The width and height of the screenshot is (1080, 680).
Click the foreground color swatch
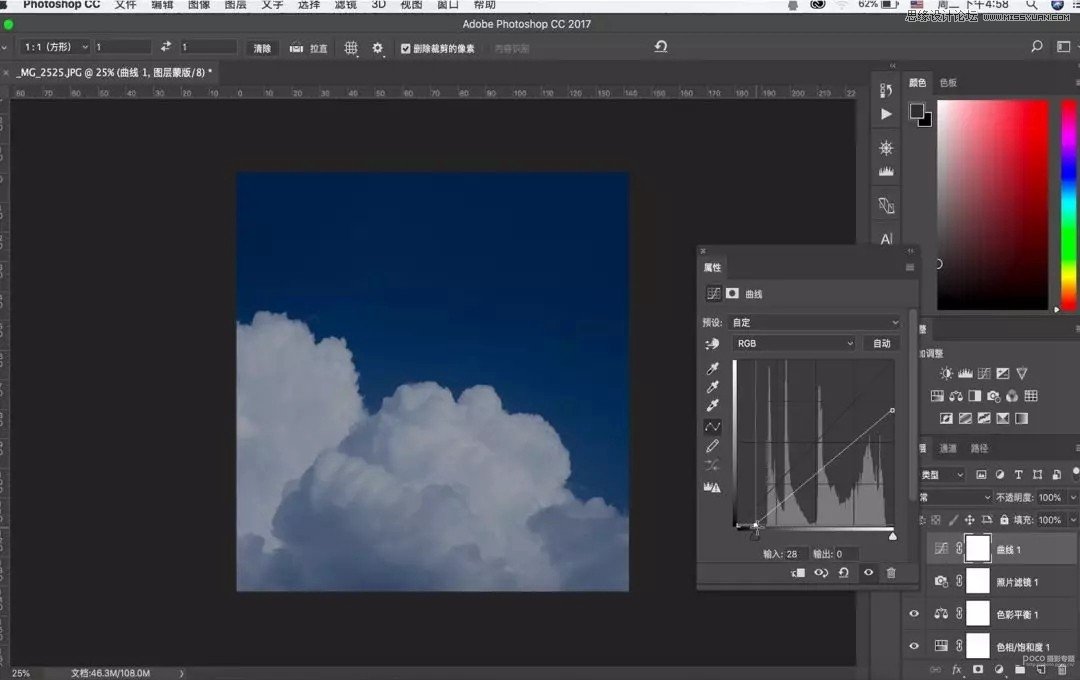coord(917,112)
